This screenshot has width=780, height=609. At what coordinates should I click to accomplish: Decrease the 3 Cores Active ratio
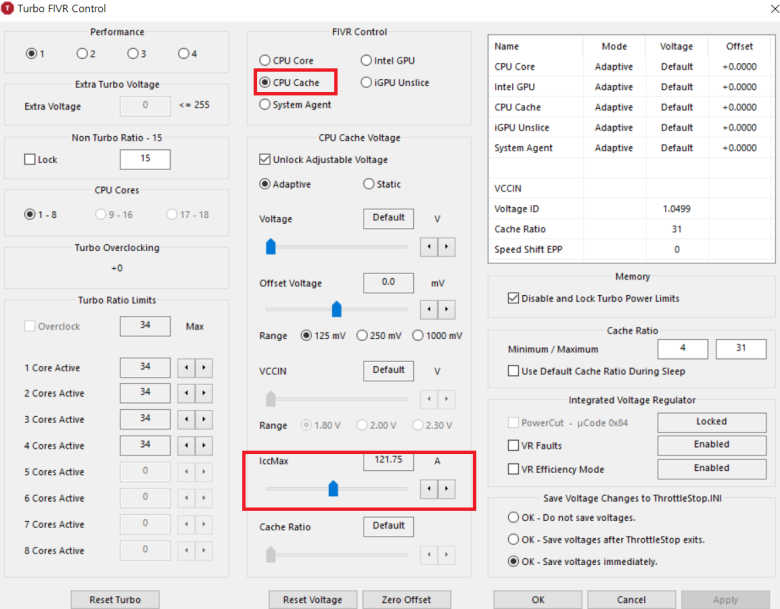pyautogui.click(x=186, y=420)
